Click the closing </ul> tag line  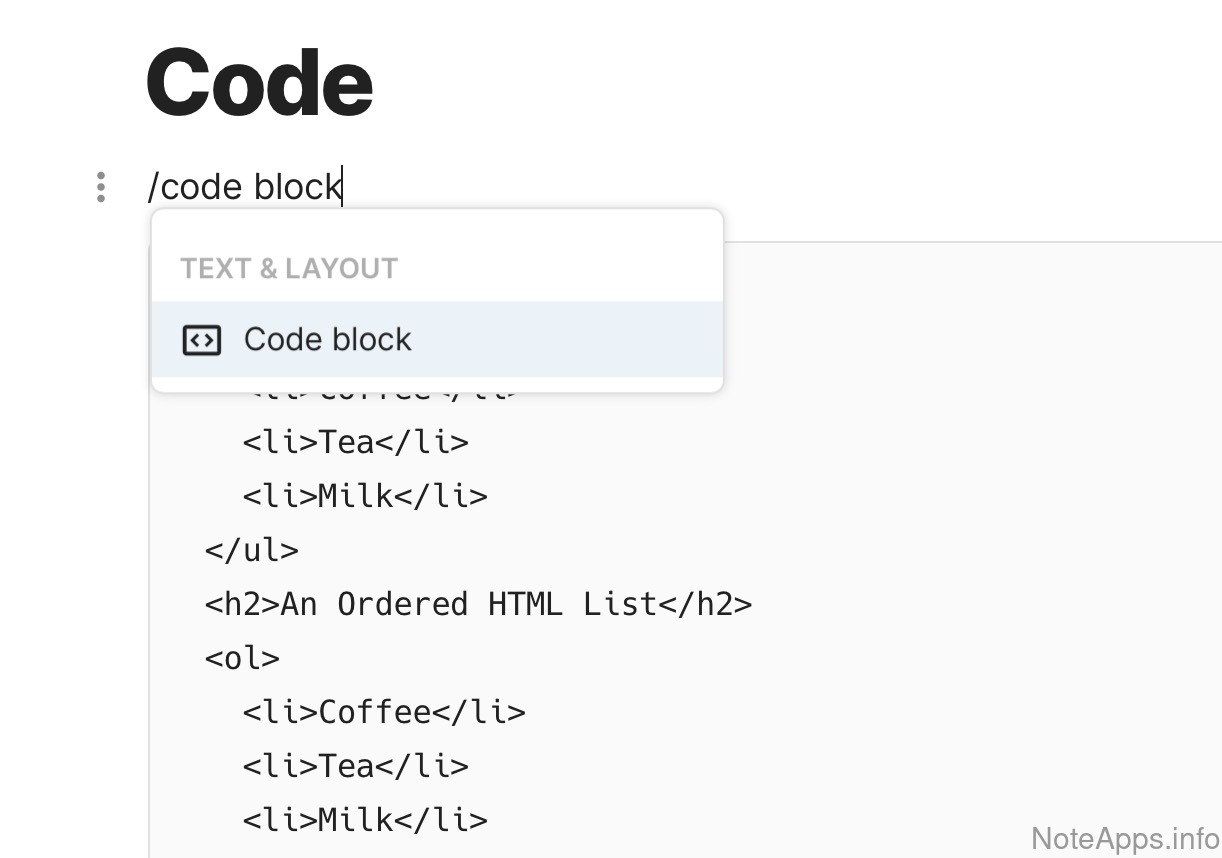[x=251, y=550]
